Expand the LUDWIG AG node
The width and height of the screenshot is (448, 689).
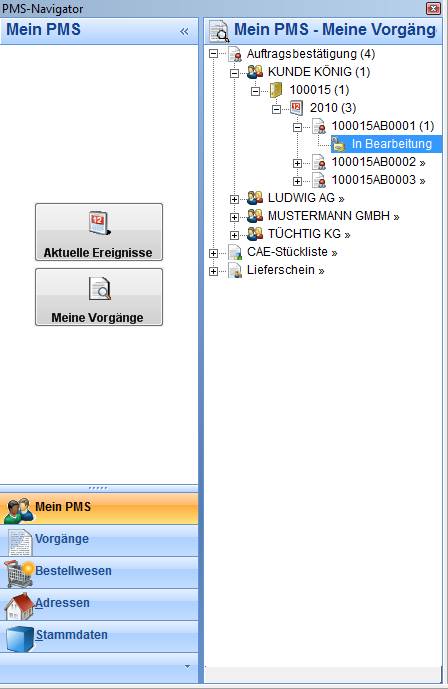pyautogui.click(x=235, y=199)
